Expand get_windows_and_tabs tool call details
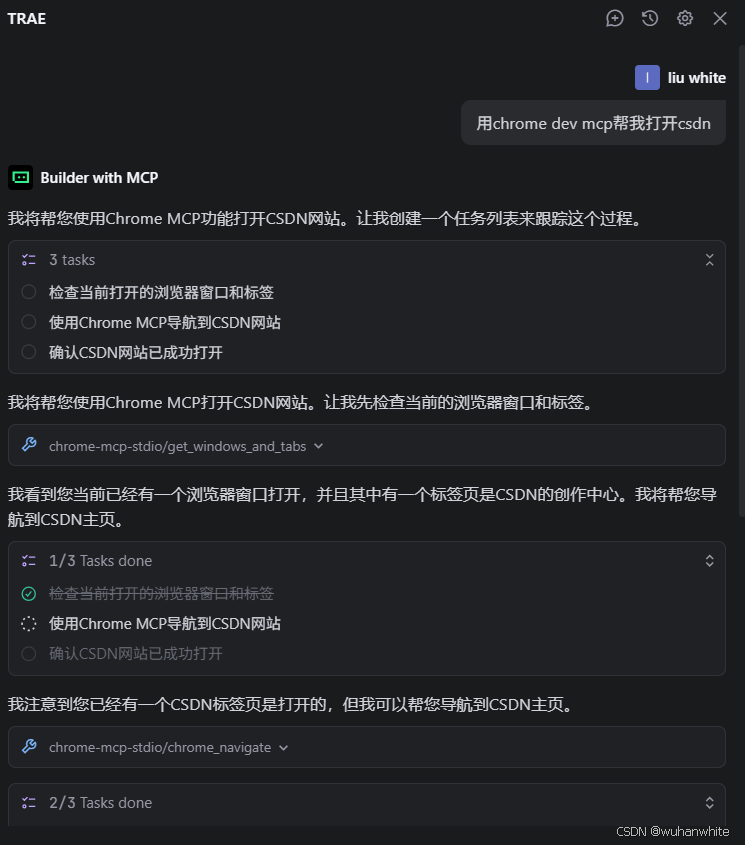Viewport: 745px width, 845px height. (x=319, y=446)
